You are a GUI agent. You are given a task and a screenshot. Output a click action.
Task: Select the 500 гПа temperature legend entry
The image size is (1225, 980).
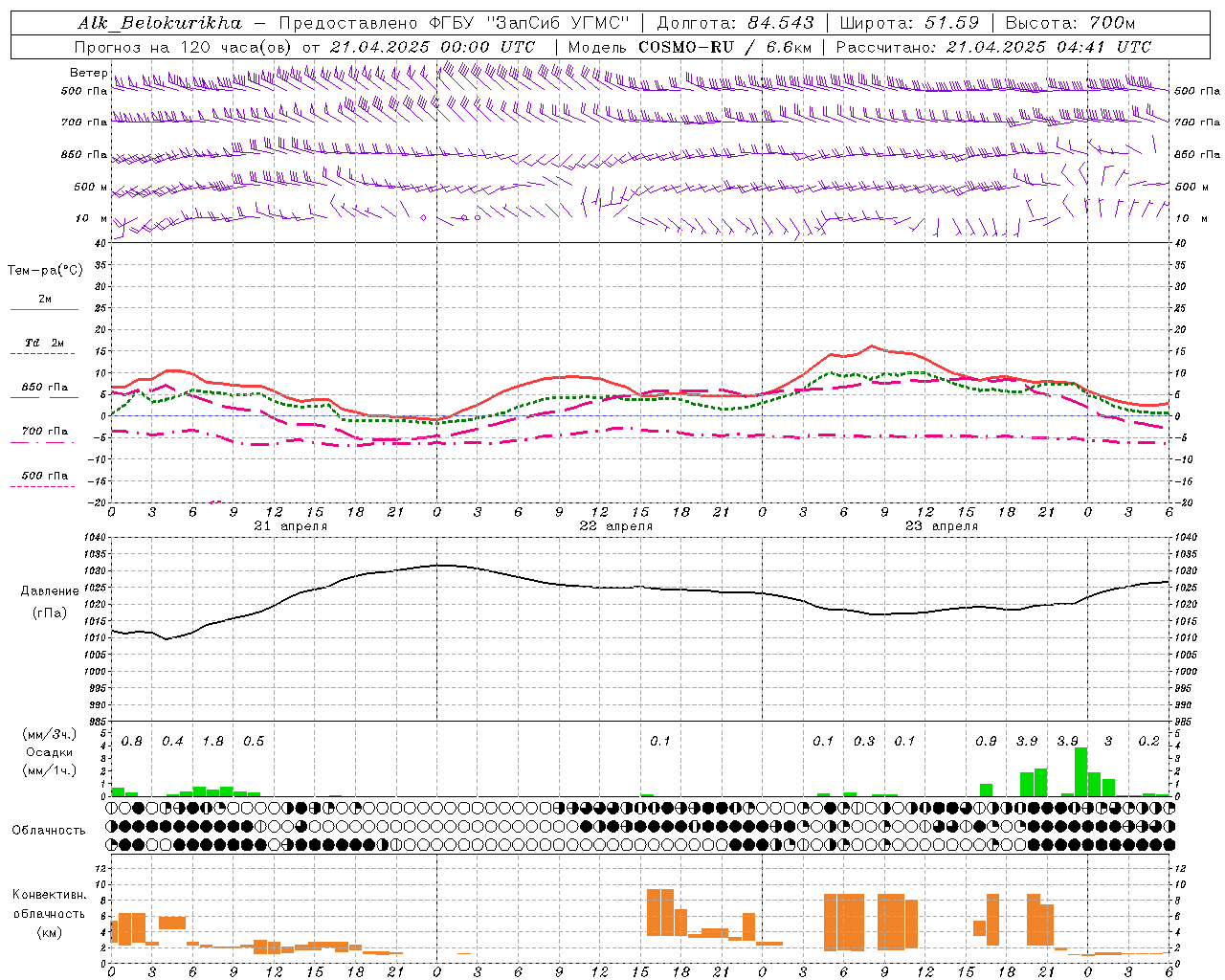44,476
